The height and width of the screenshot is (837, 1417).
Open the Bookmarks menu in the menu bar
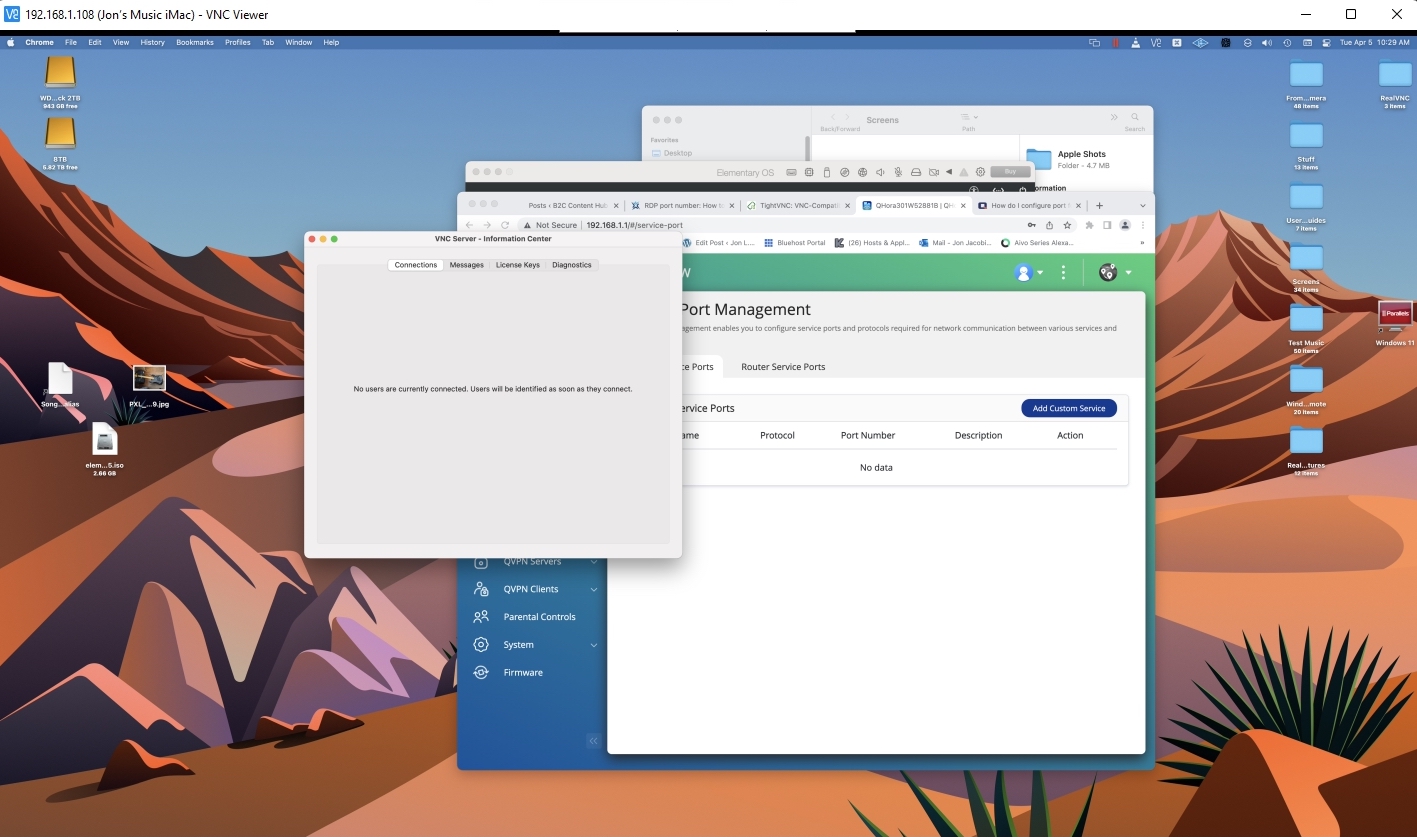coord(194,43)
